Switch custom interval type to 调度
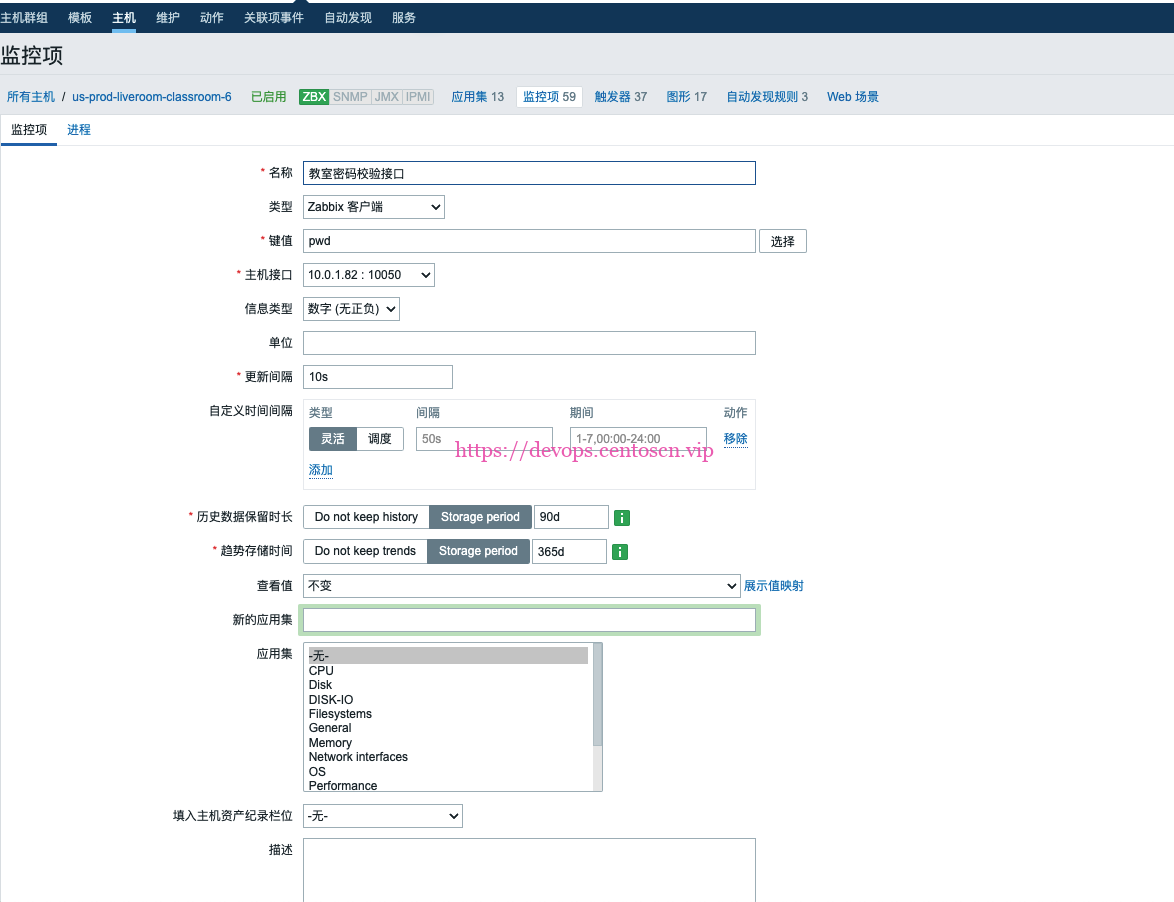The width and height of the screenshot is (1174, 902). tap(380, 438)
